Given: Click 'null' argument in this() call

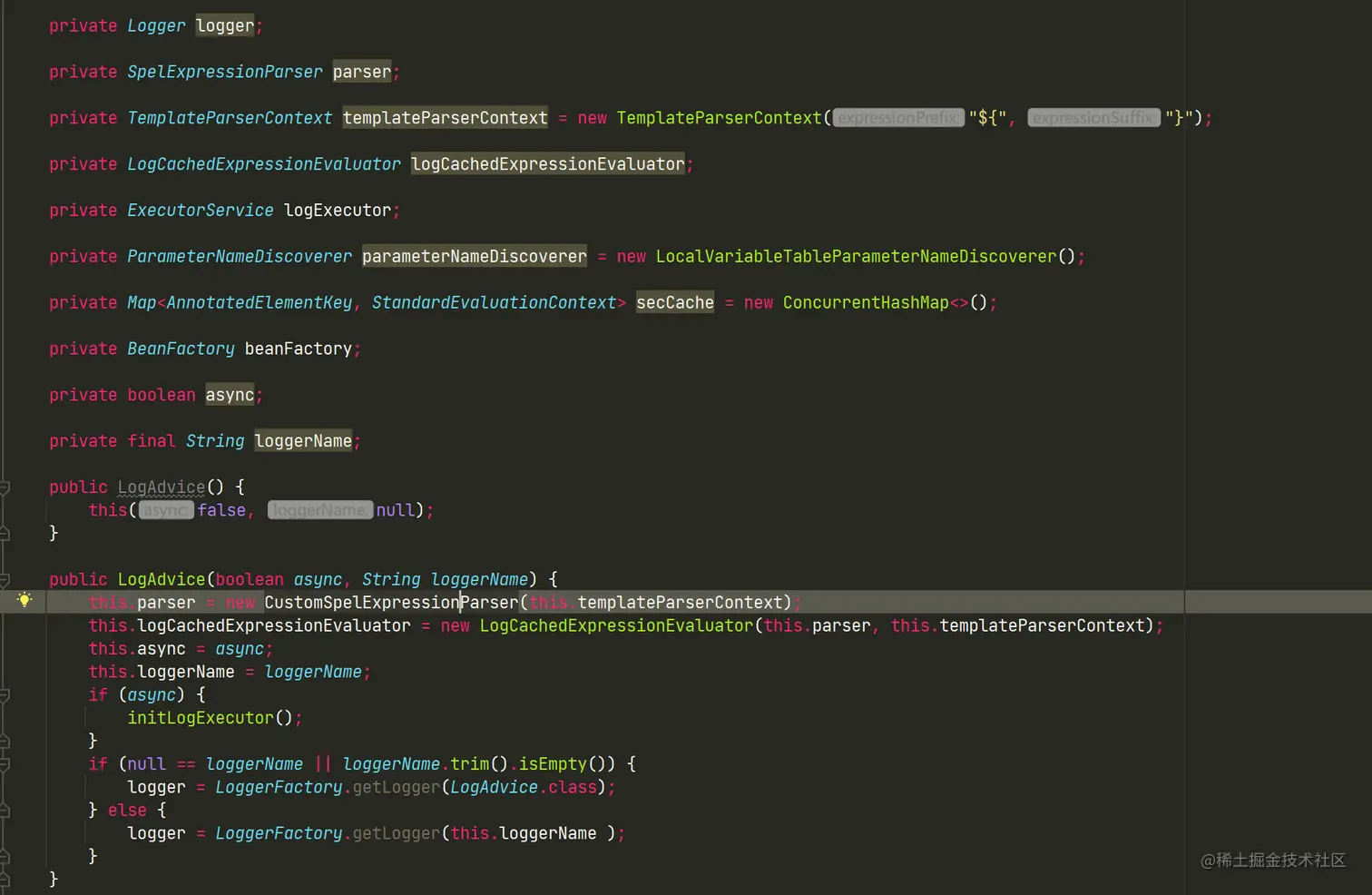Looking at the screenshot, I should (x=396, y=510).
